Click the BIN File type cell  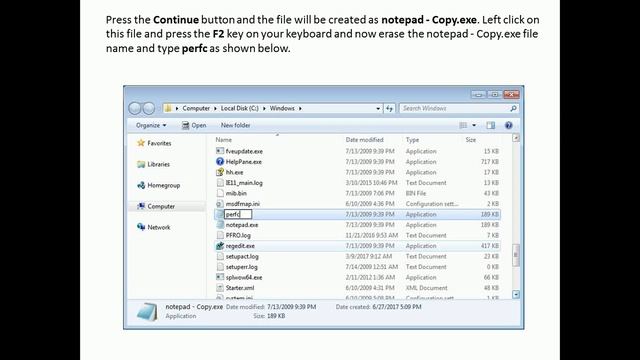416,193
